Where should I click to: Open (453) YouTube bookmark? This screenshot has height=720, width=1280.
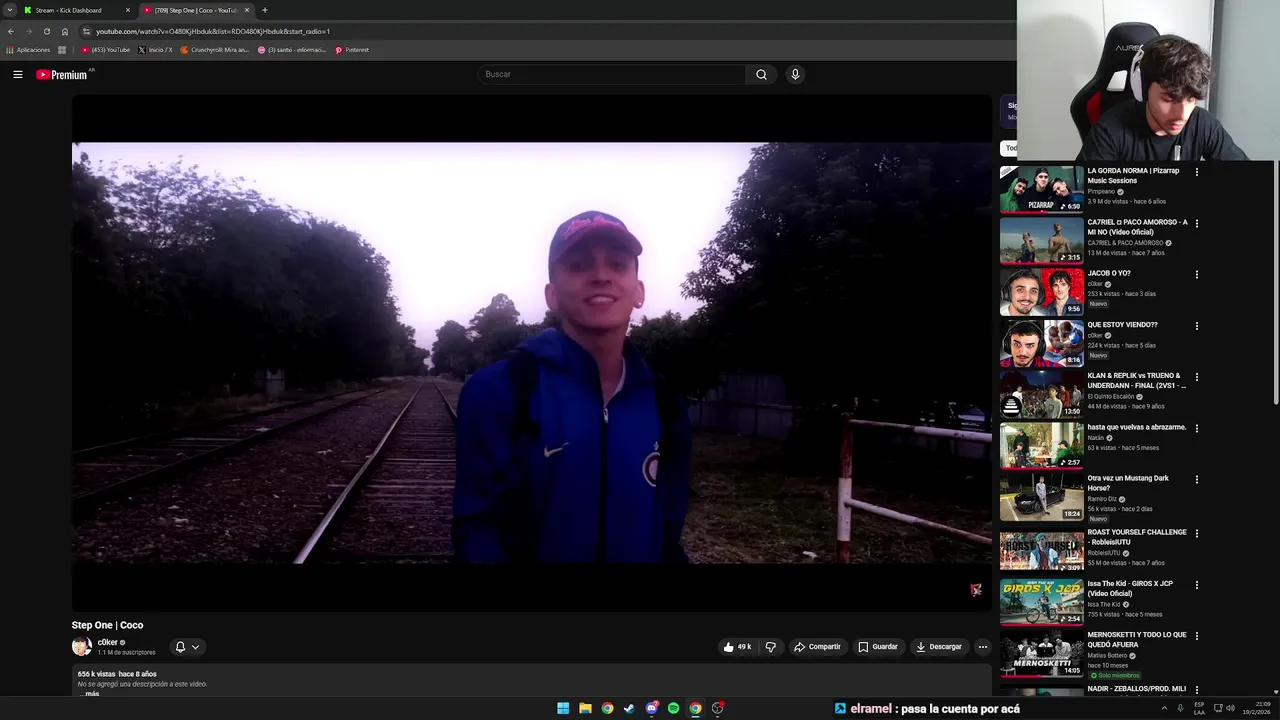pyautogui.click(x=106, y=50)
